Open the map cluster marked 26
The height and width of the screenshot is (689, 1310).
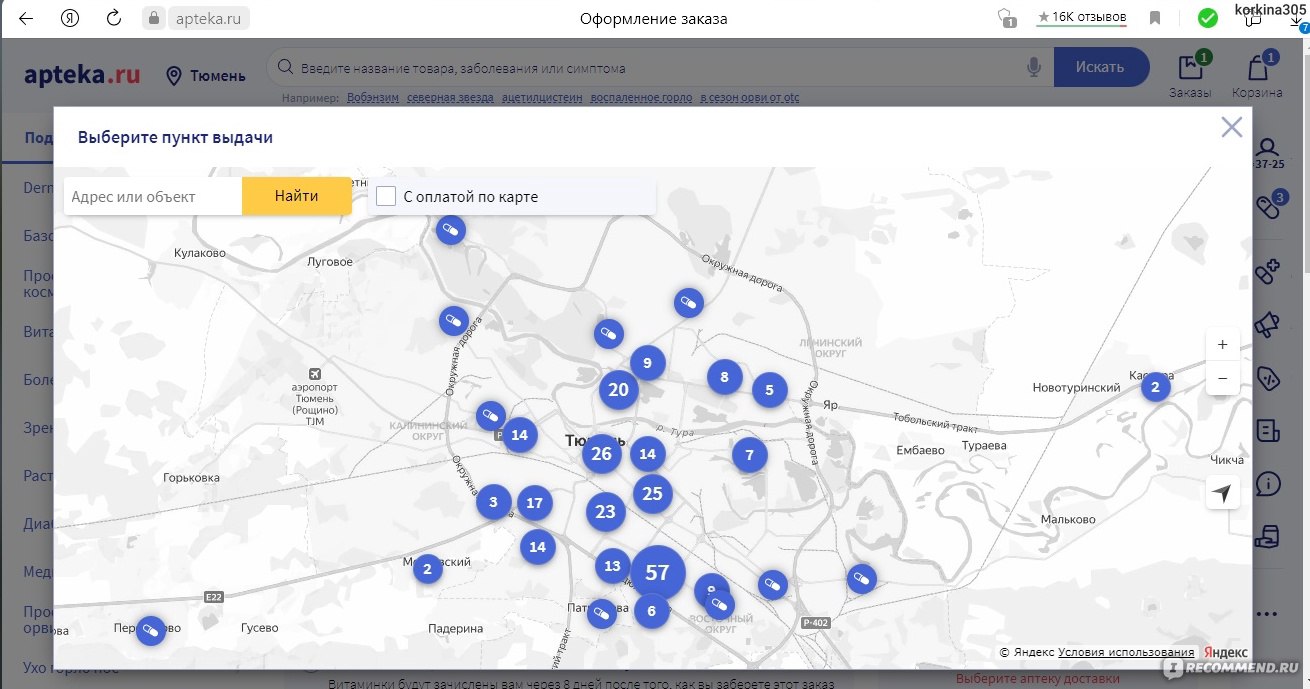click(x=601, y=454)
